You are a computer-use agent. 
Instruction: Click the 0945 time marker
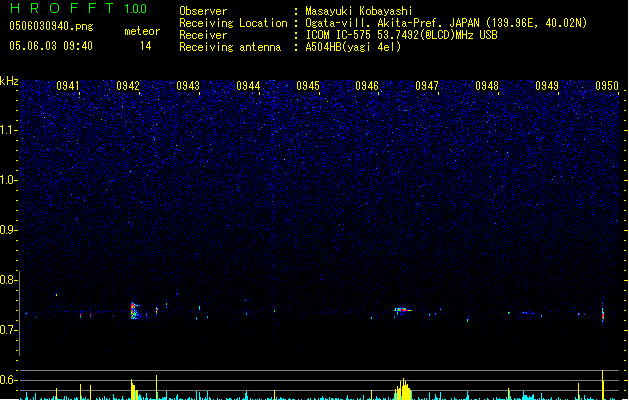click(308, 86)
